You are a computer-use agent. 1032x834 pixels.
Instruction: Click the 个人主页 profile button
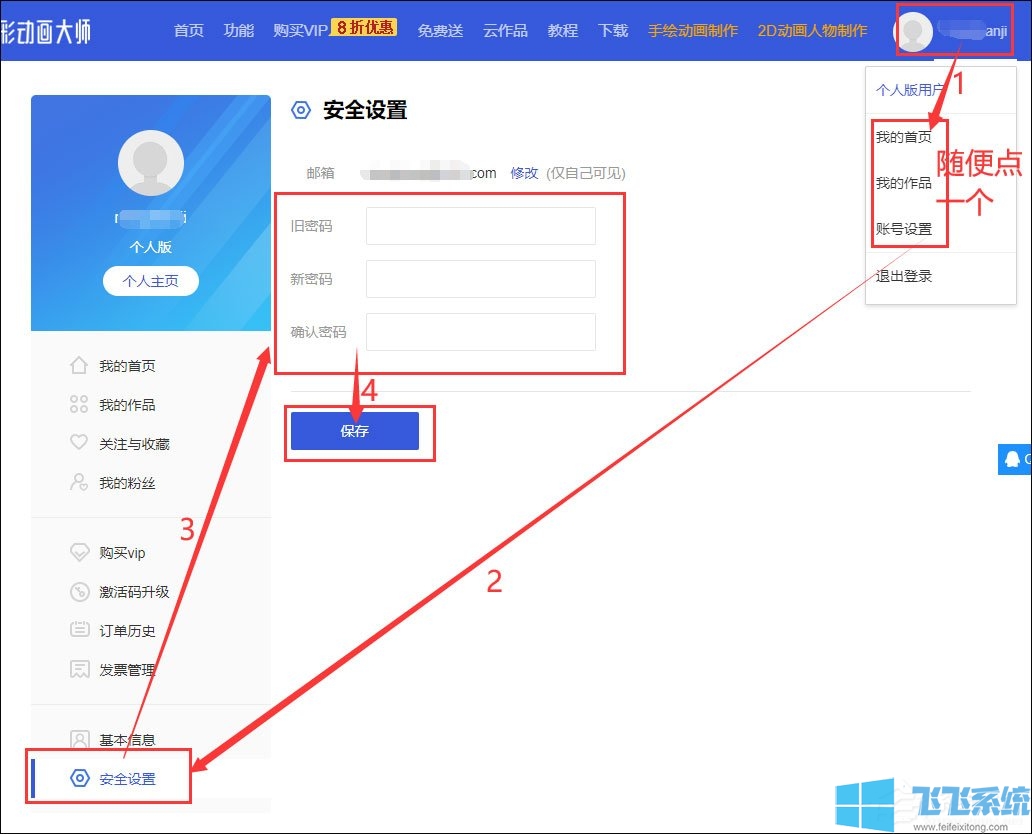(x=150, y=281)
